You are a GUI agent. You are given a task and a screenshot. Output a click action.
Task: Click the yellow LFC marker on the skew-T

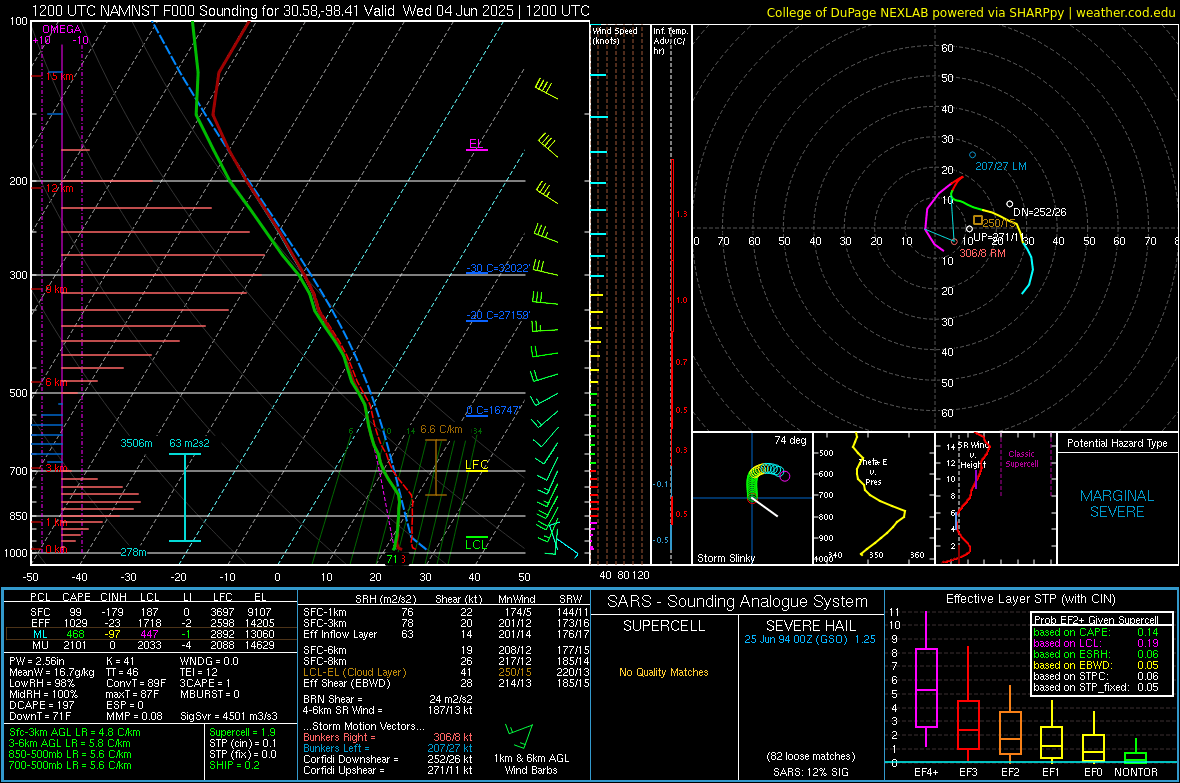(476, 465)
